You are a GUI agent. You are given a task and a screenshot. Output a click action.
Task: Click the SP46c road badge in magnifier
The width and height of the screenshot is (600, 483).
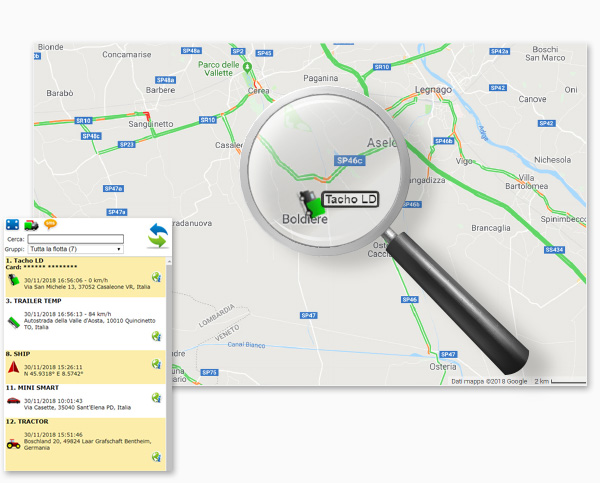350,161
